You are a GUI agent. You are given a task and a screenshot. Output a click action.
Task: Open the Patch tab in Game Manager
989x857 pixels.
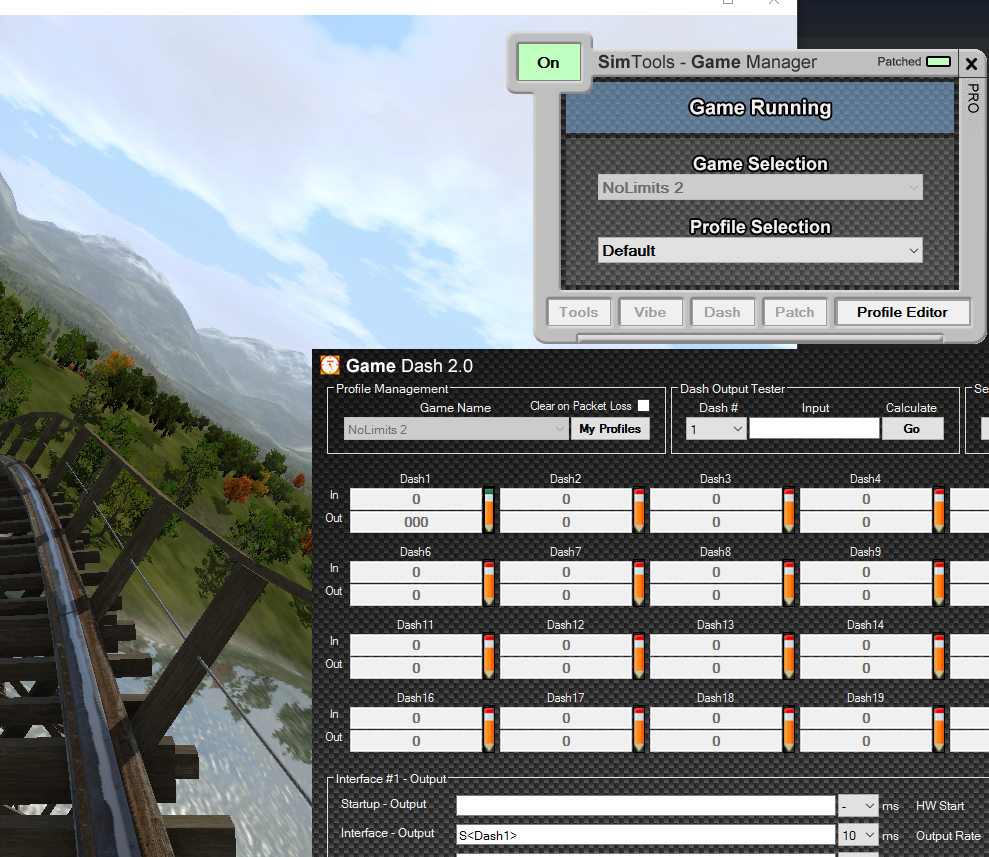click(x=795, y=312)
